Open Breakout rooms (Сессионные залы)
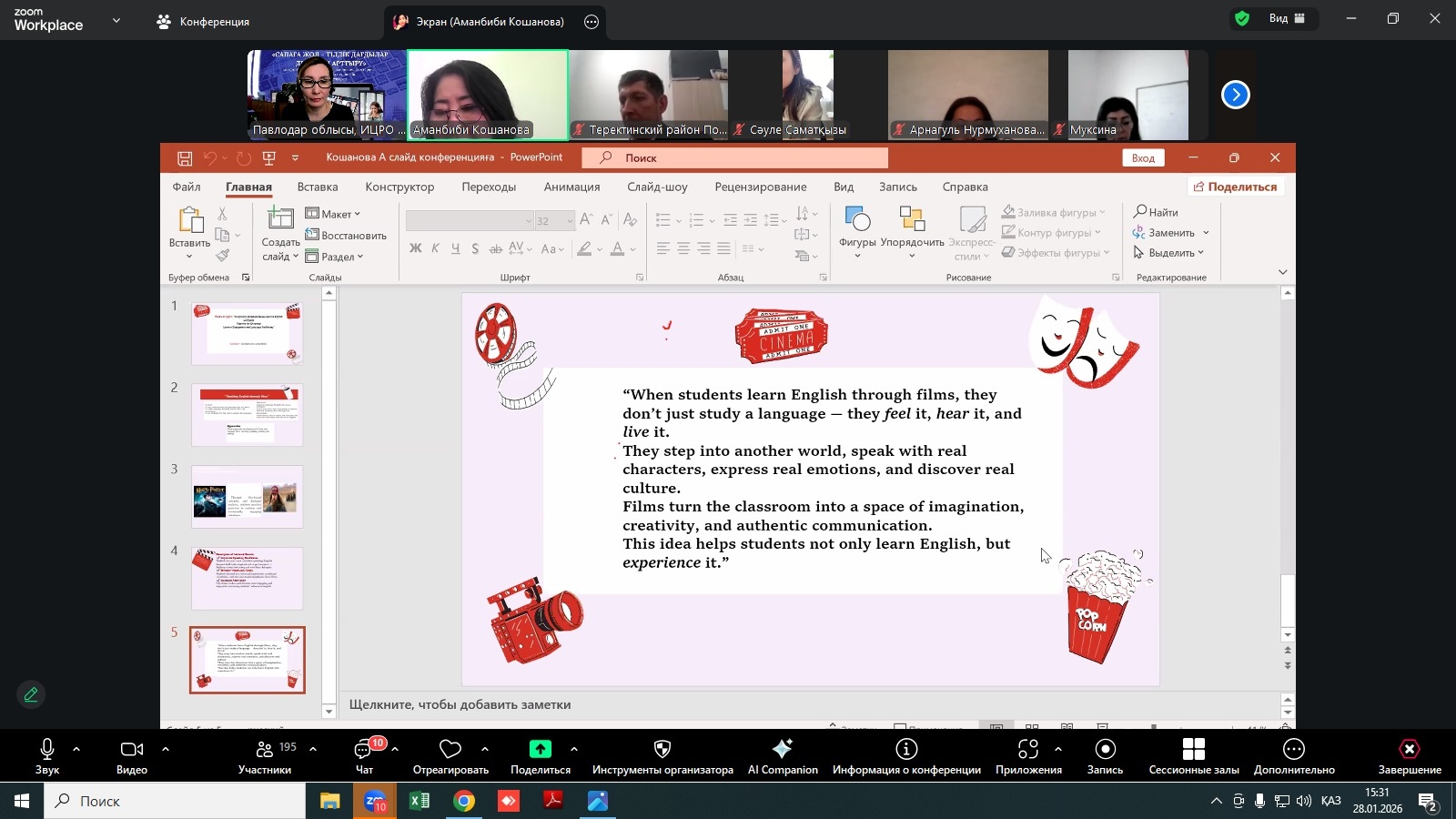This screenshot has width=1456, height=819. pos(1193,749)
